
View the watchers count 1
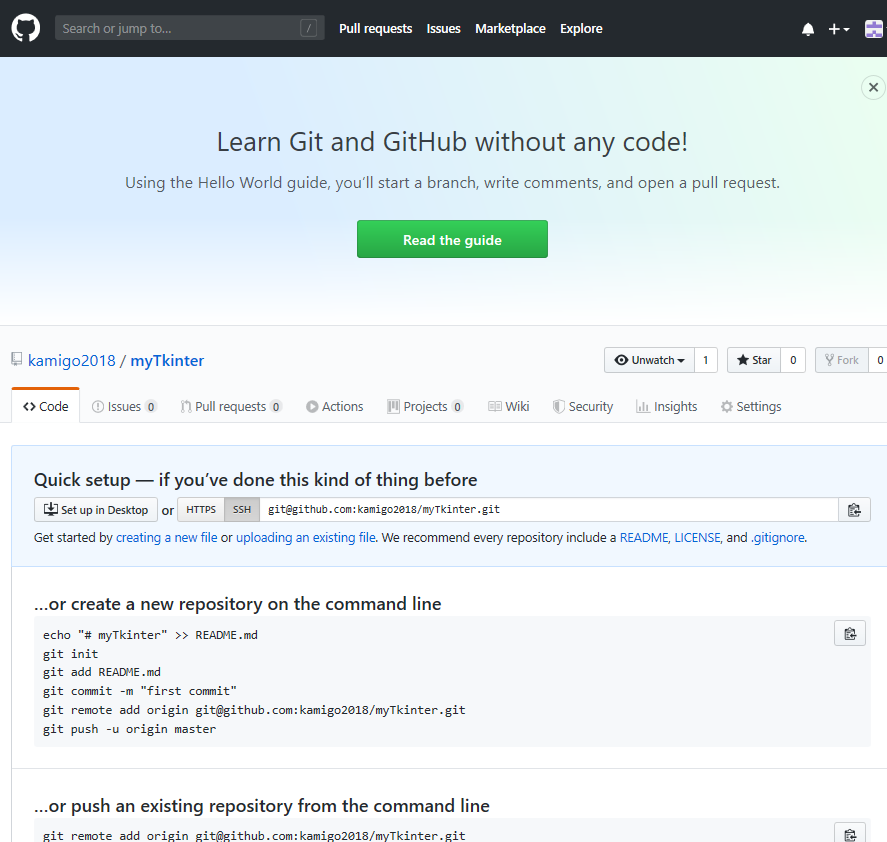(705, 360)
